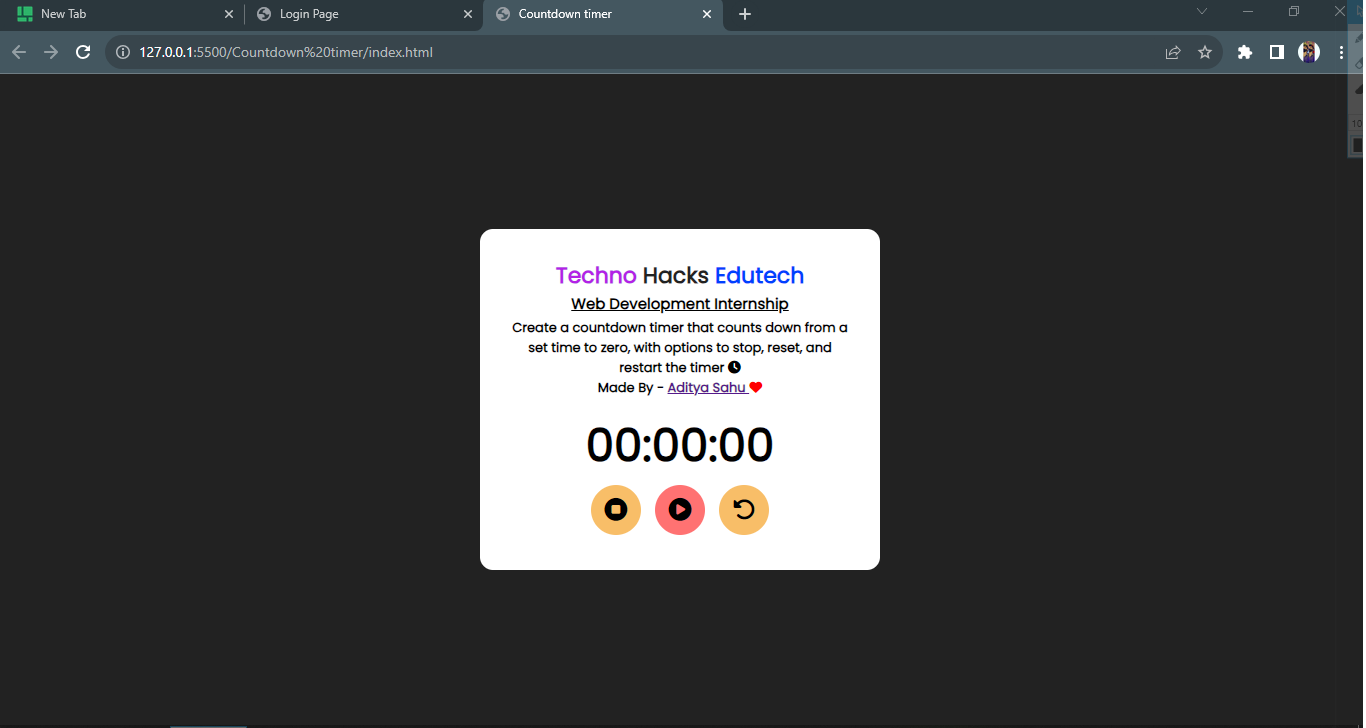Reload the current page
The width and height of the screenshot is (1366, 728).
[x=84, y=53]
